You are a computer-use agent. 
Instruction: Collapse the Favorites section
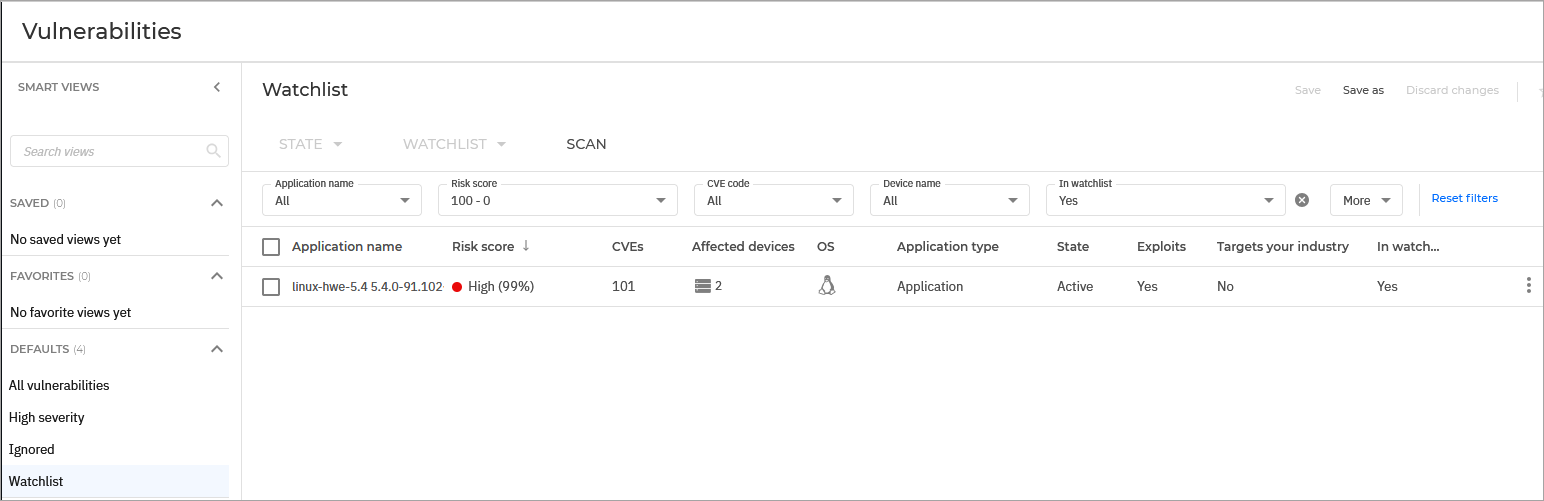tap(217, 276)
